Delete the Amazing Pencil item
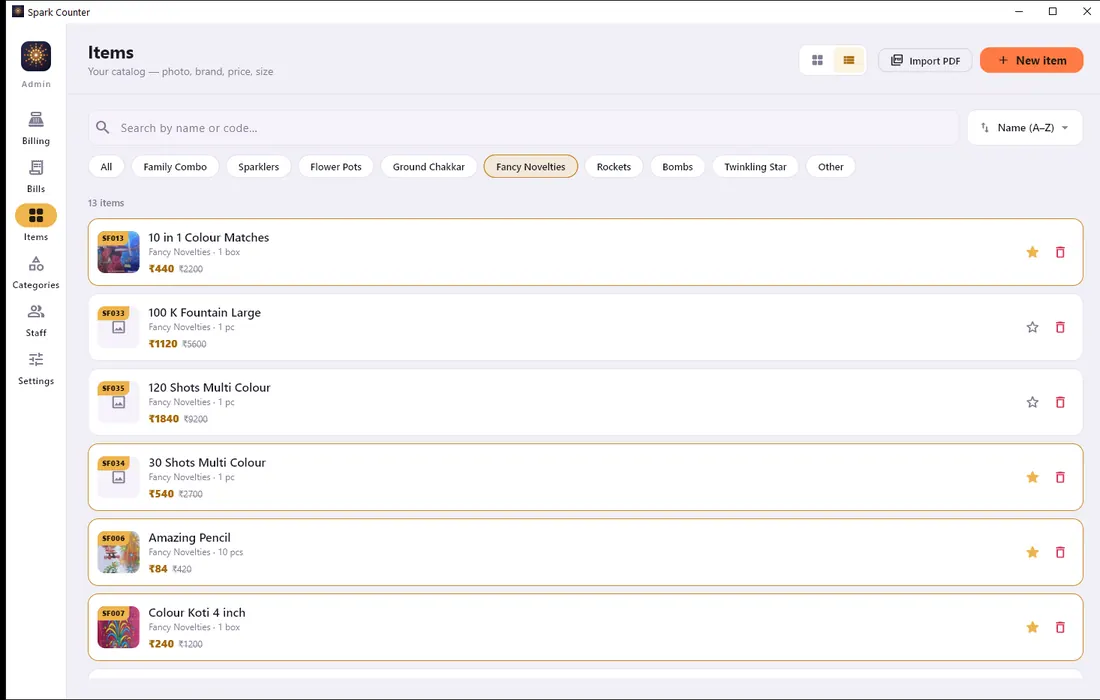Viewport: 1100px width, 700px height. [1060, 552]
